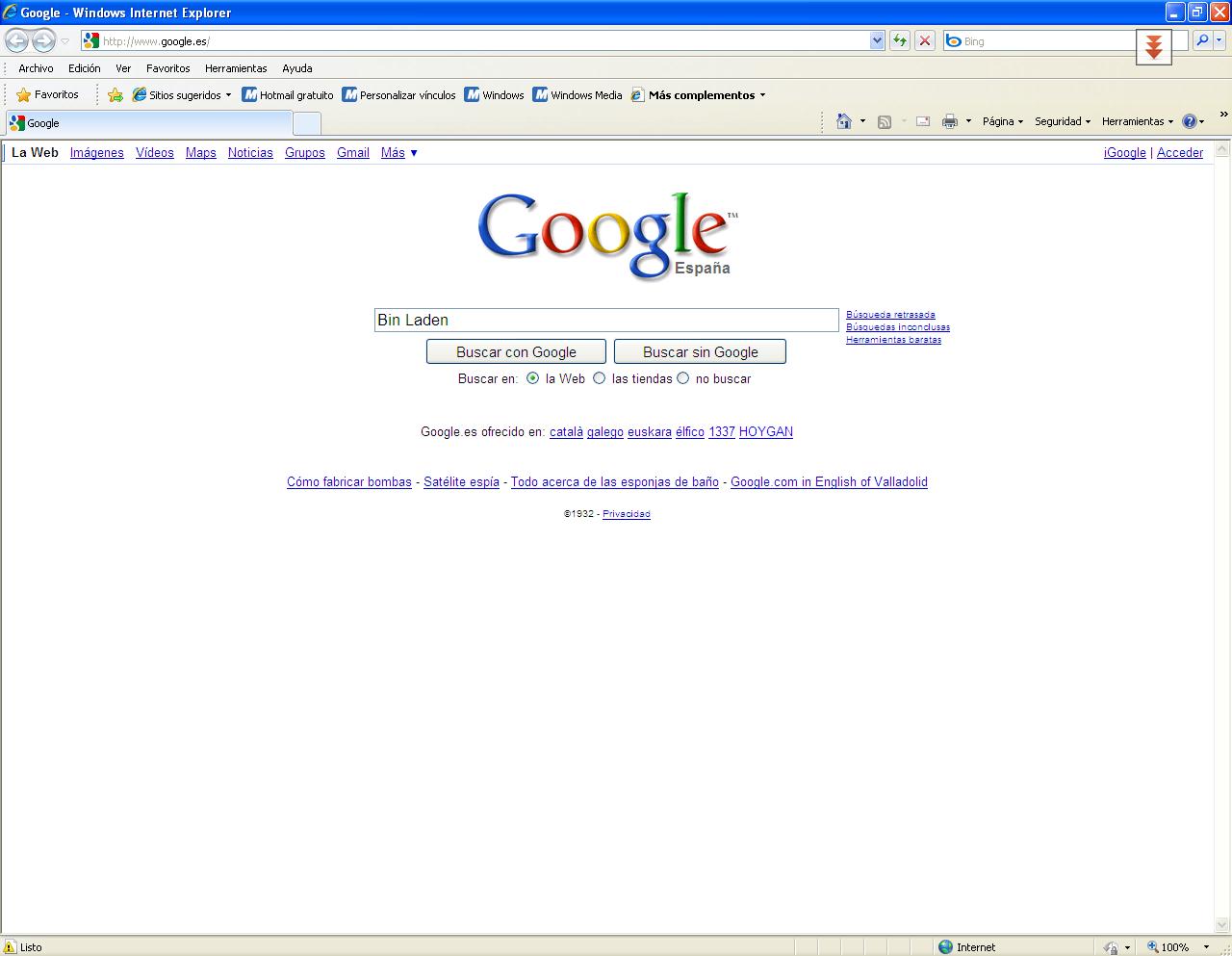Viewport: 1232px width, 956px height.
Task: Open the Home page icon in command bar
Action: pos(844,121)
